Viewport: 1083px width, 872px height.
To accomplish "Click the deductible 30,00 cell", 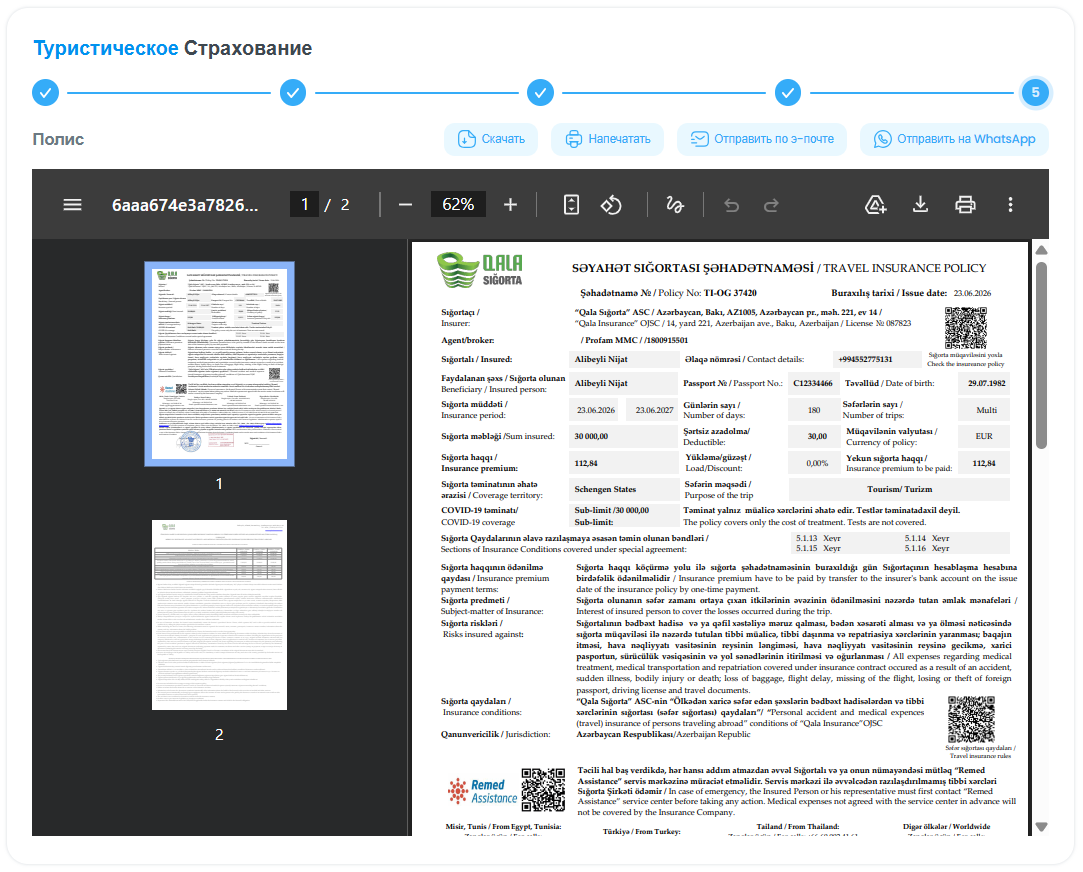I will coord(813,436).
